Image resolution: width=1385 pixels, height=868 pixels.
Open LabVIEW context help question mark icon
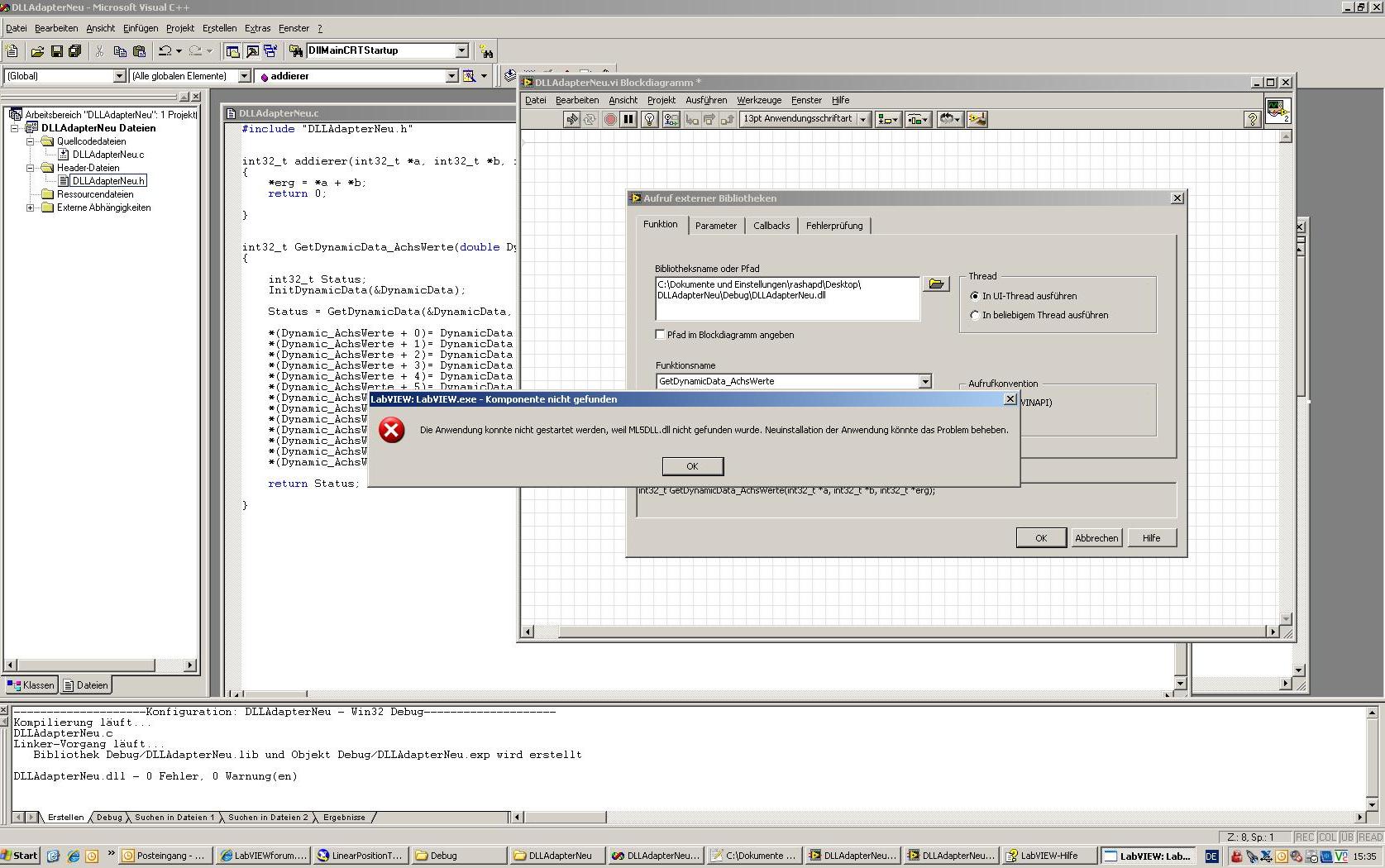click(x=1252, y=120)
